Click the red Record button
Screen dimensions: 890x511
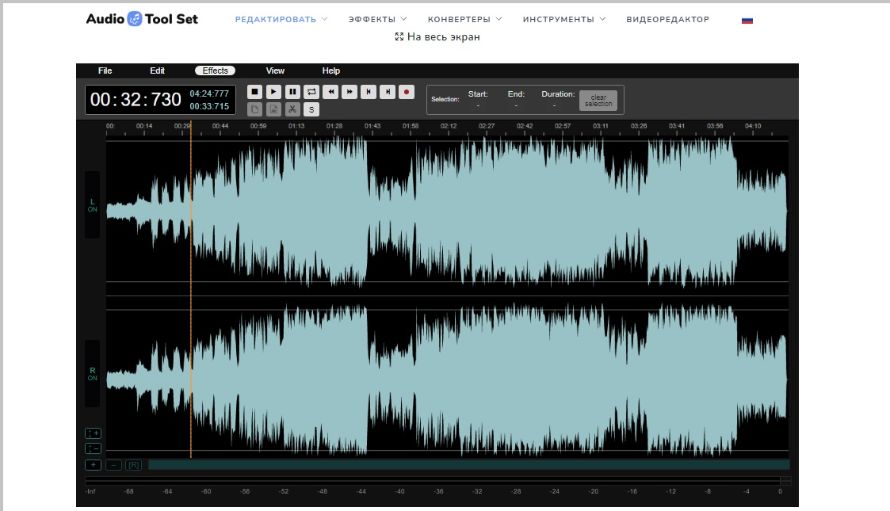pos(407,91)
